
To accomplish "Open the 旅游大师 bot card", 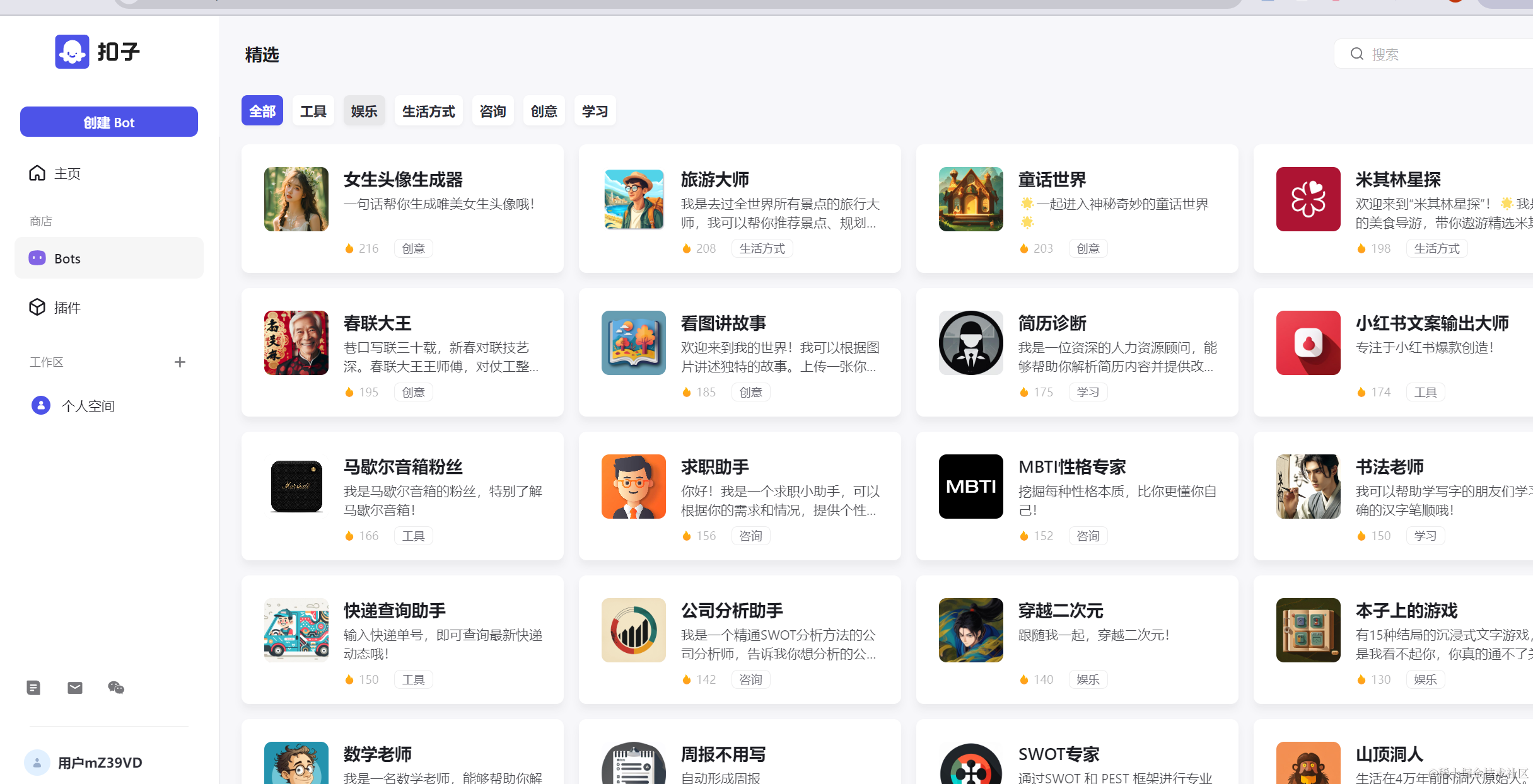I will pyautogui.click(x=739, y=209).
